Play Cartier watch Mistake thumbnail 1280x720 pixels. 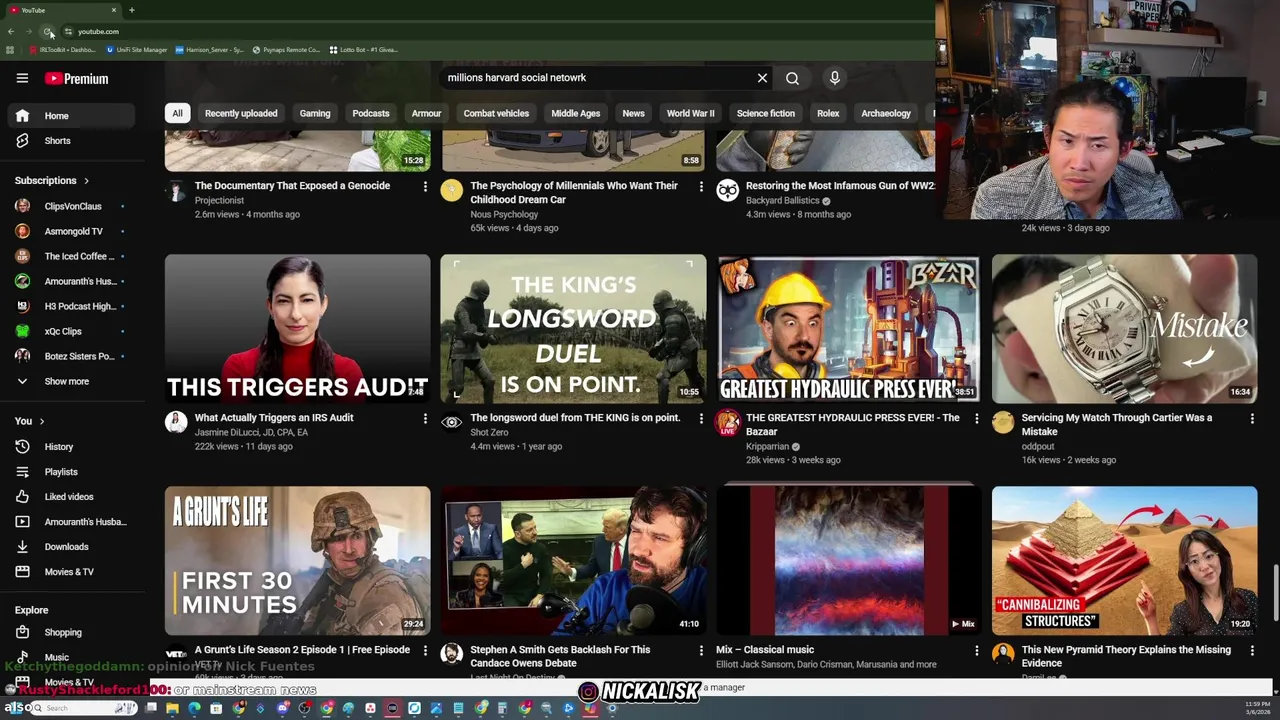tap(1124, 329)
